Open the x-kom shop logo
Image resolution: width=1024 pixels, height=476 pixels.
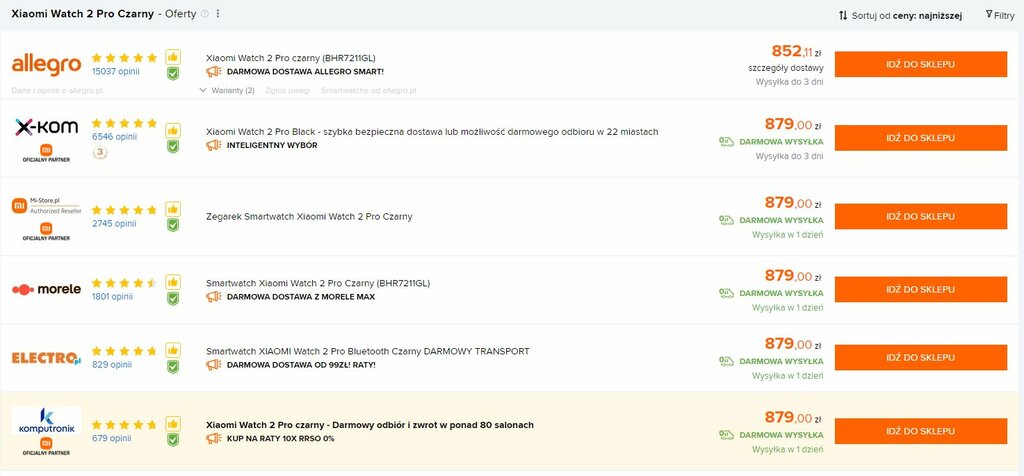click(46, 127)
